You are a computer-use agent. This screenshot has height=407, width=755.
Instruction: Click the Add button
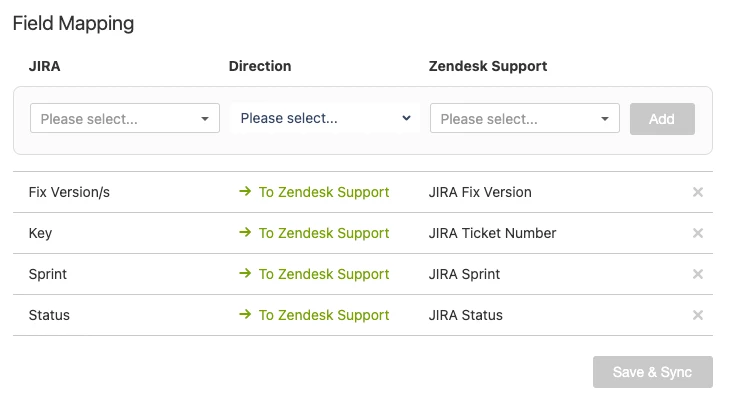(662, 119)
